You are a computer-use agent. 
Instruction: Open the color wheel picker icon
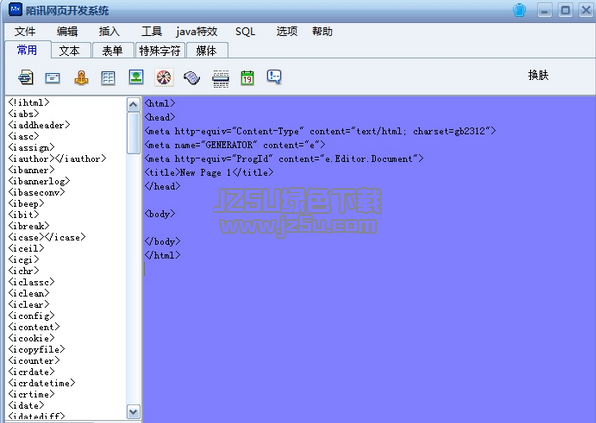pyautogui.click(x=164, y=78)
